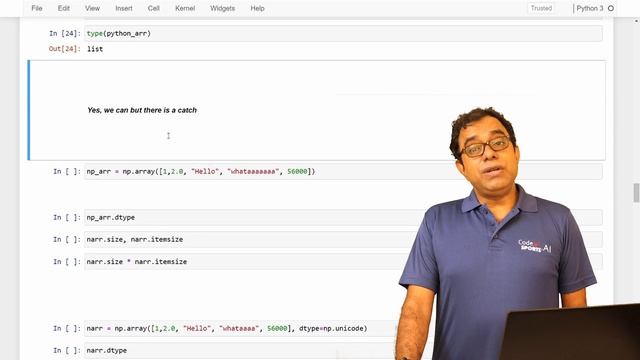Open the File menu
This screenshot has width=640, height=360.
(x=37, y=8)
